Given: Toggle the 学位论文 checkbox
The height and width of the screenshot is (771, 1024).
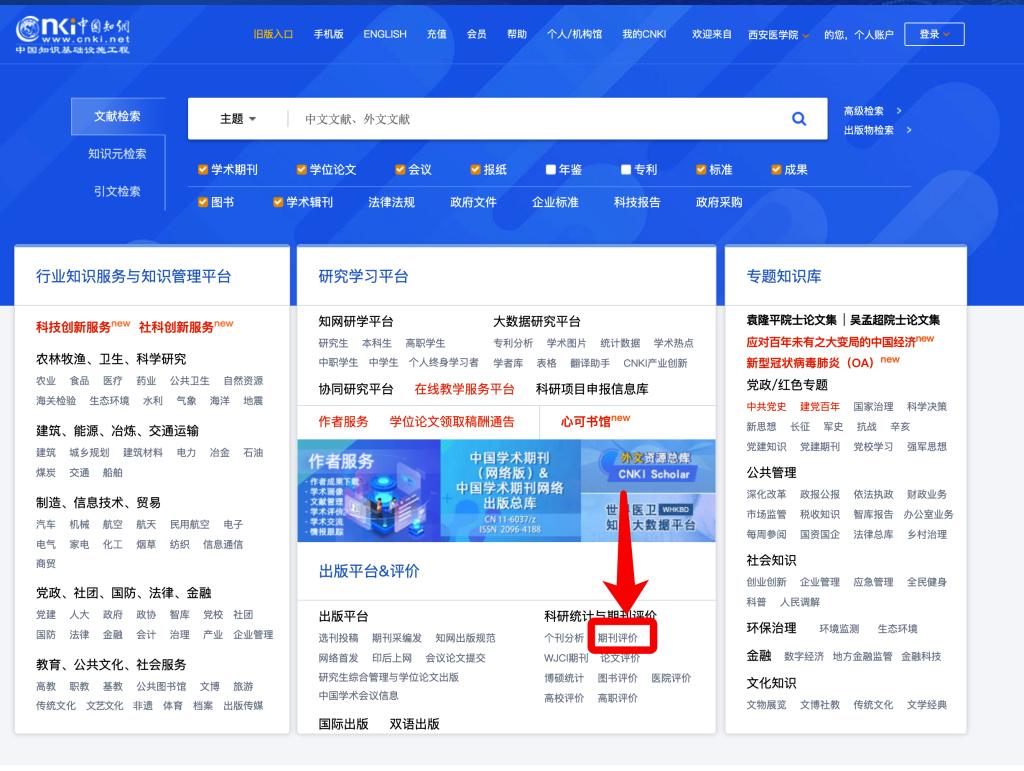Looking at the screenshot, I should 301,170.
